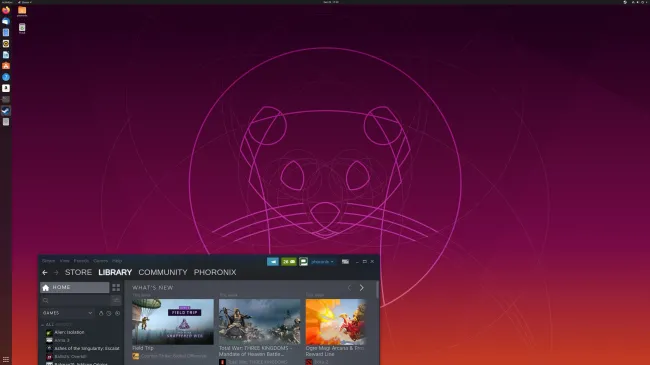Open Steam app menu in top bar
Viewport: 650px width, 365px height.
(25, 2)
